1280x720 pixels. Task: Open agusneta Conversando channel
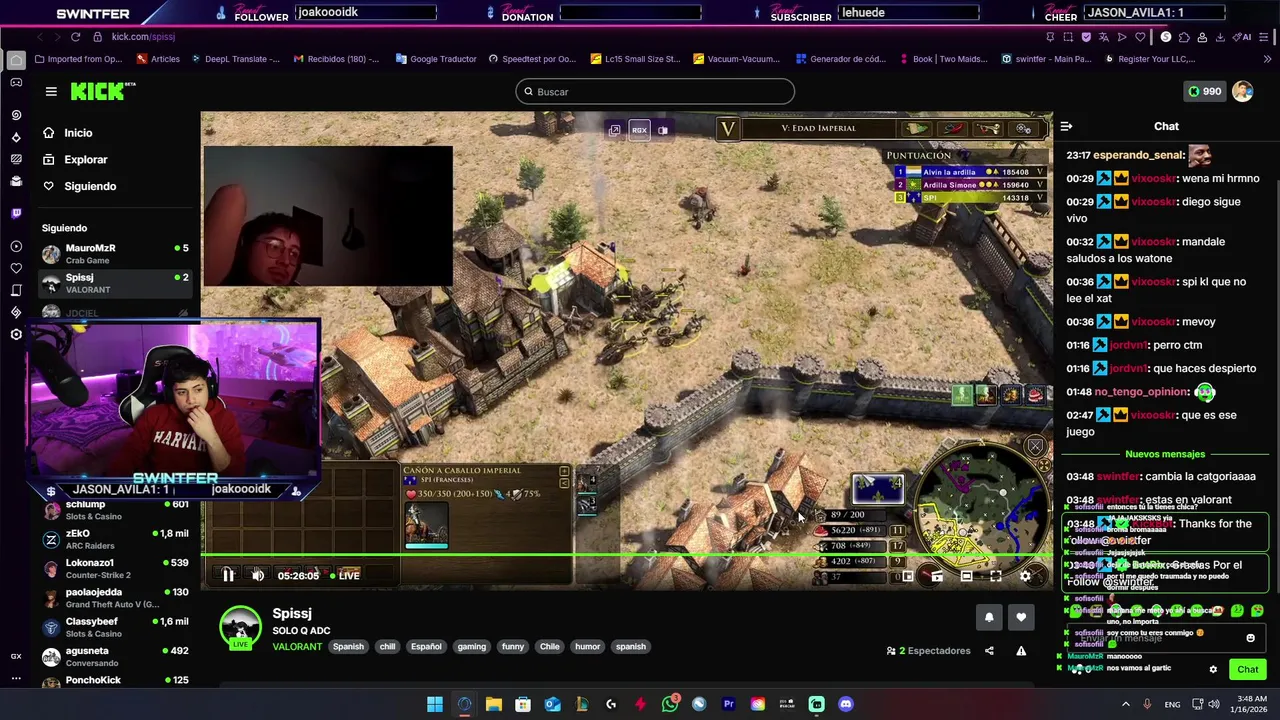coord(115,657)
